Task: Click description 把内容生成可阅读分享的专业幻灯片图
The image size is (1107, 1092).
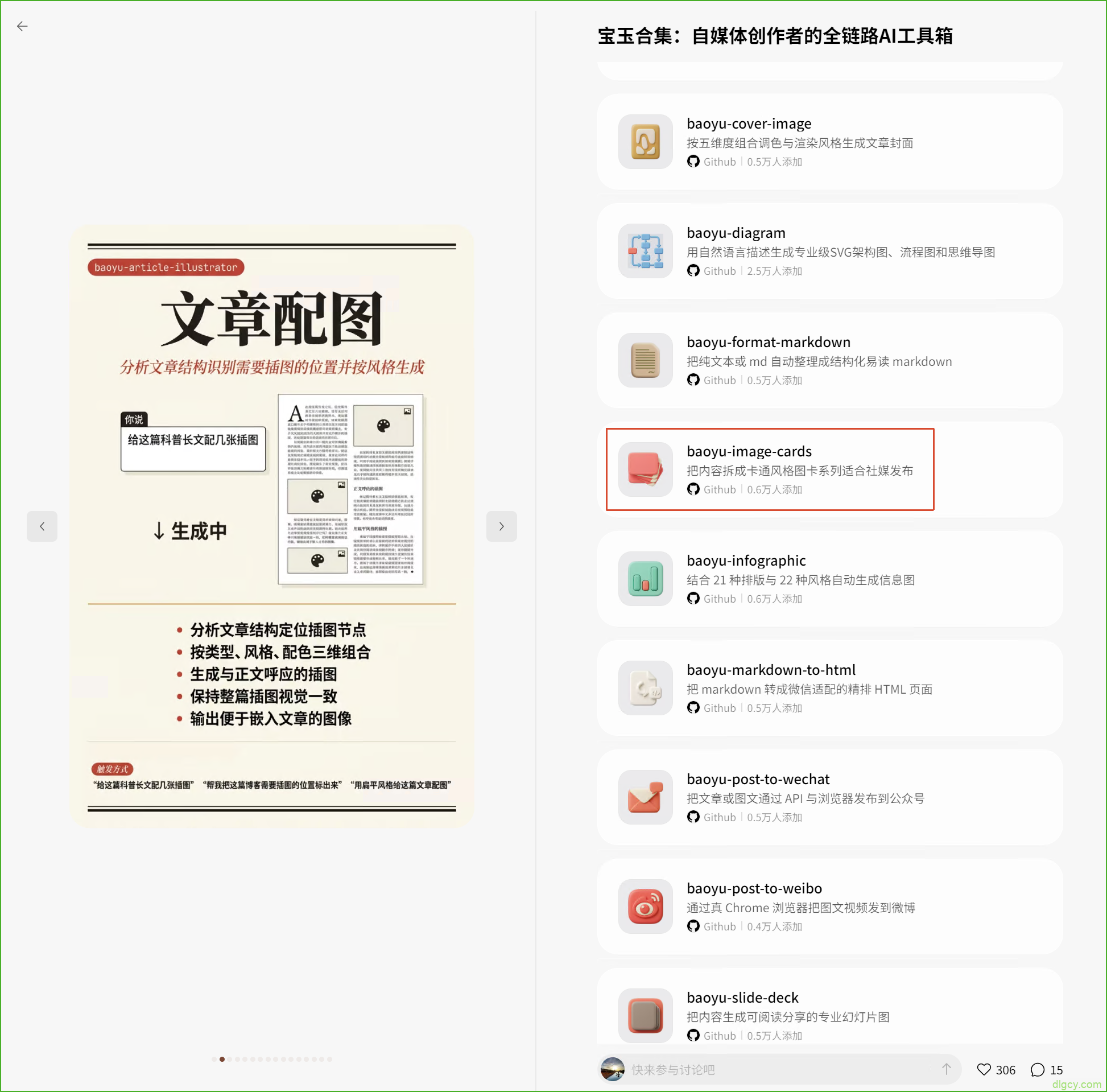Action: [788, 1017]
